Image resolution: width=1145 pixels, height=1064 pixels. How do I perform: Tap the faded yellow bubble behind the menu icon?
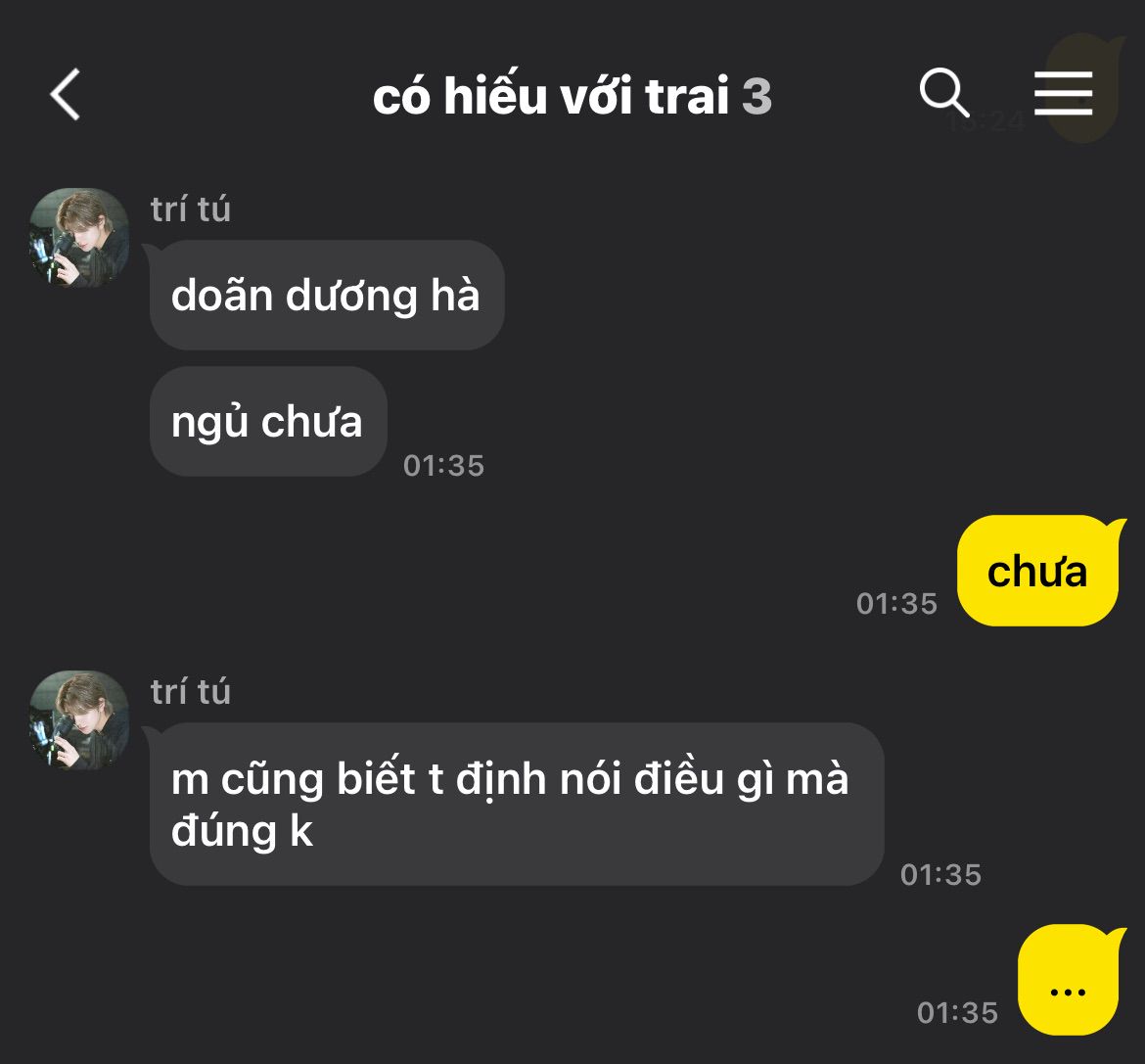[1085, 86]
